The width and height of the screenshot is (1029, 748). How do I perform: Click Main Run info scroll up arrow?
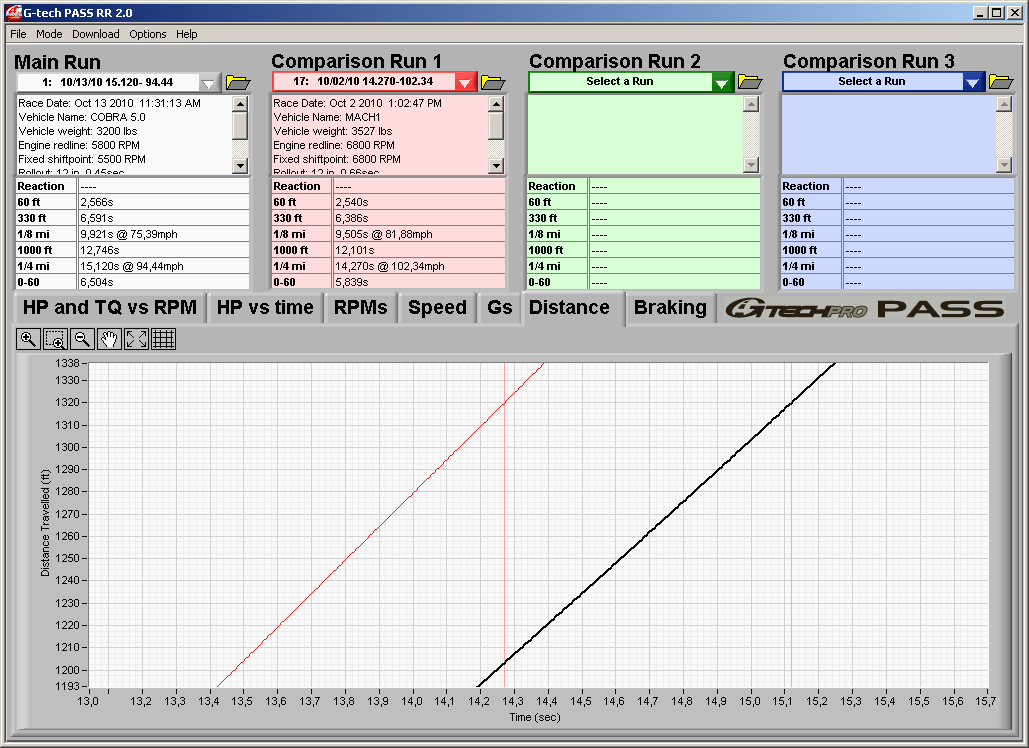pyautogui.click(x=240, y=104)
